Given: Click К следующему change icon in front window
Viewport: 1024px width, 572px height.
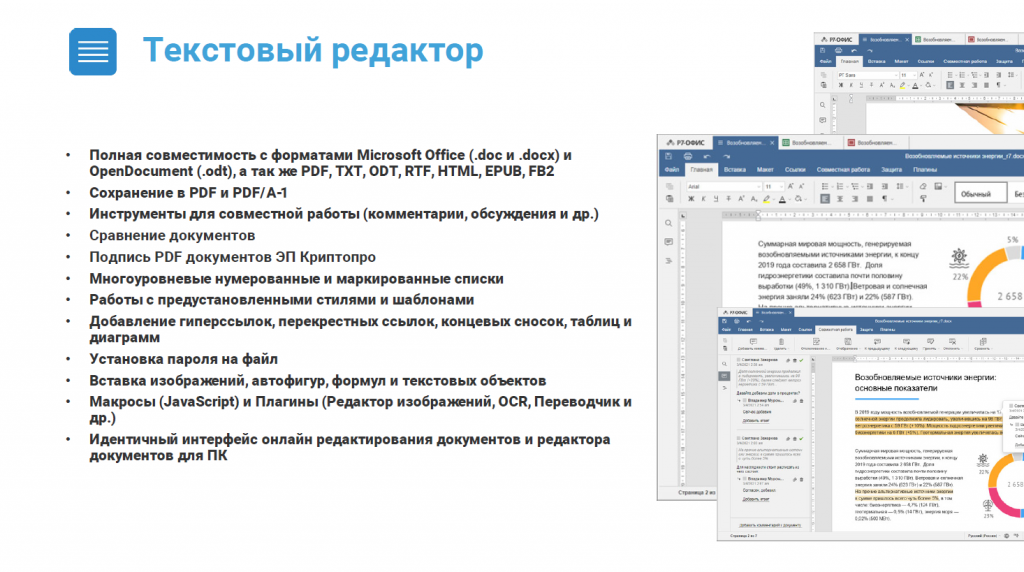Looking at the screenshot, I should tap(906, 342).
